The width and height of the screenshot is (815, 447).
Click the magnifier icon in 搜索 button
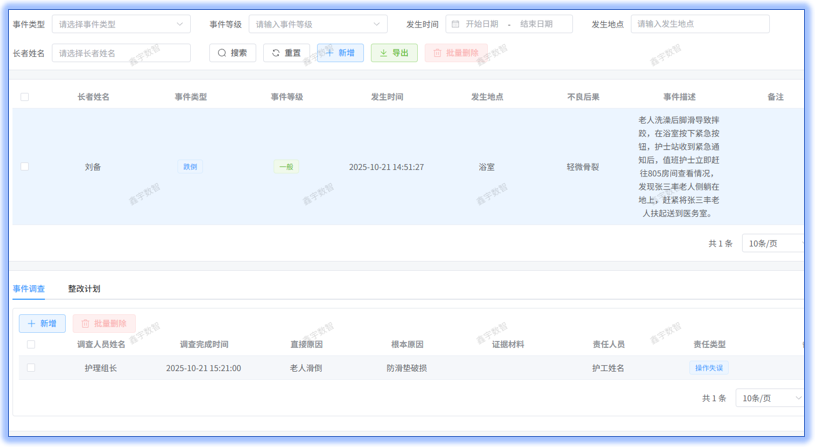[x=222, y=53]
